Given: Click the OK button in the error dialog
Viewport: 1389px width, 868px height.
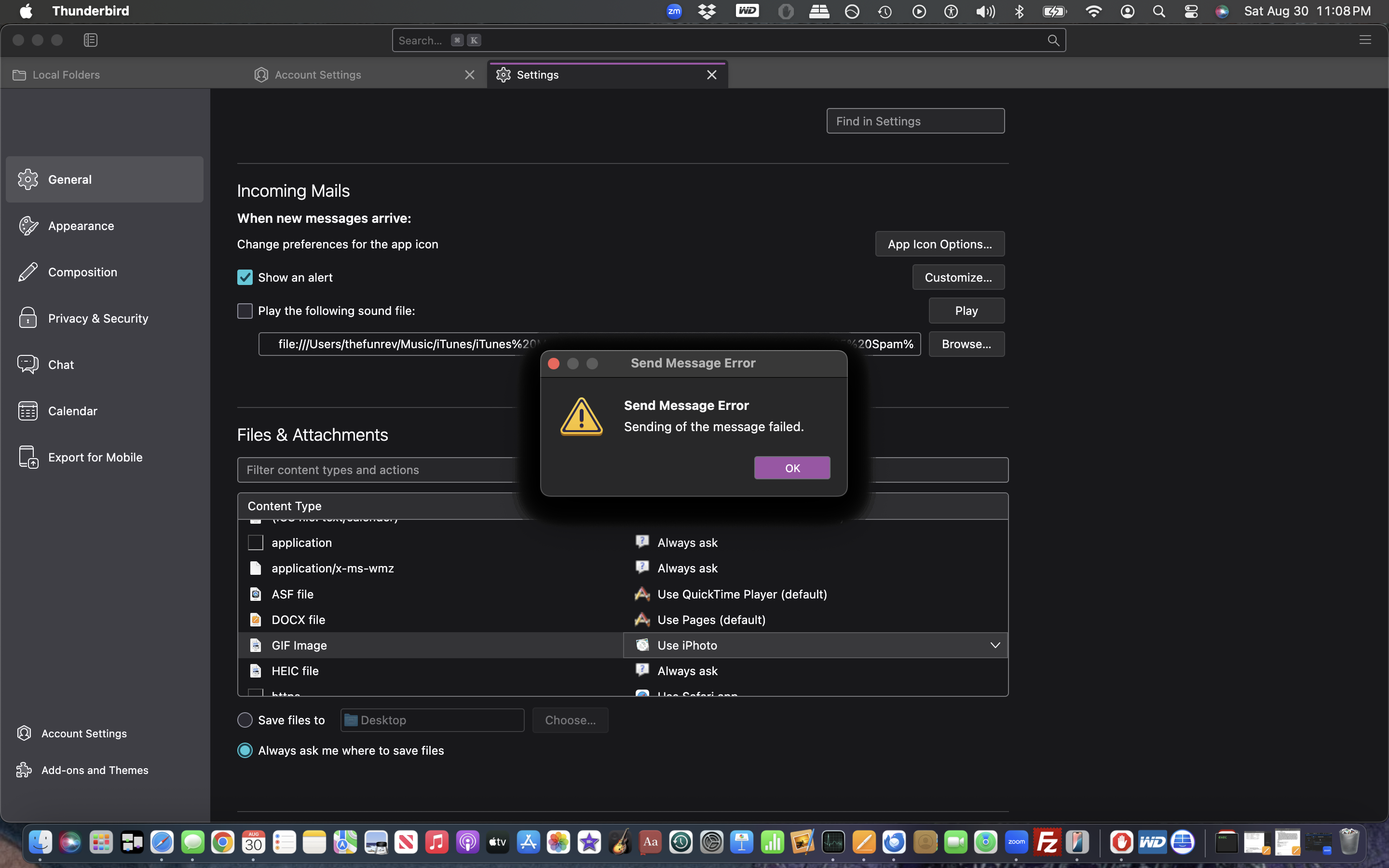Looking at the screenshot, I should 791,468.
